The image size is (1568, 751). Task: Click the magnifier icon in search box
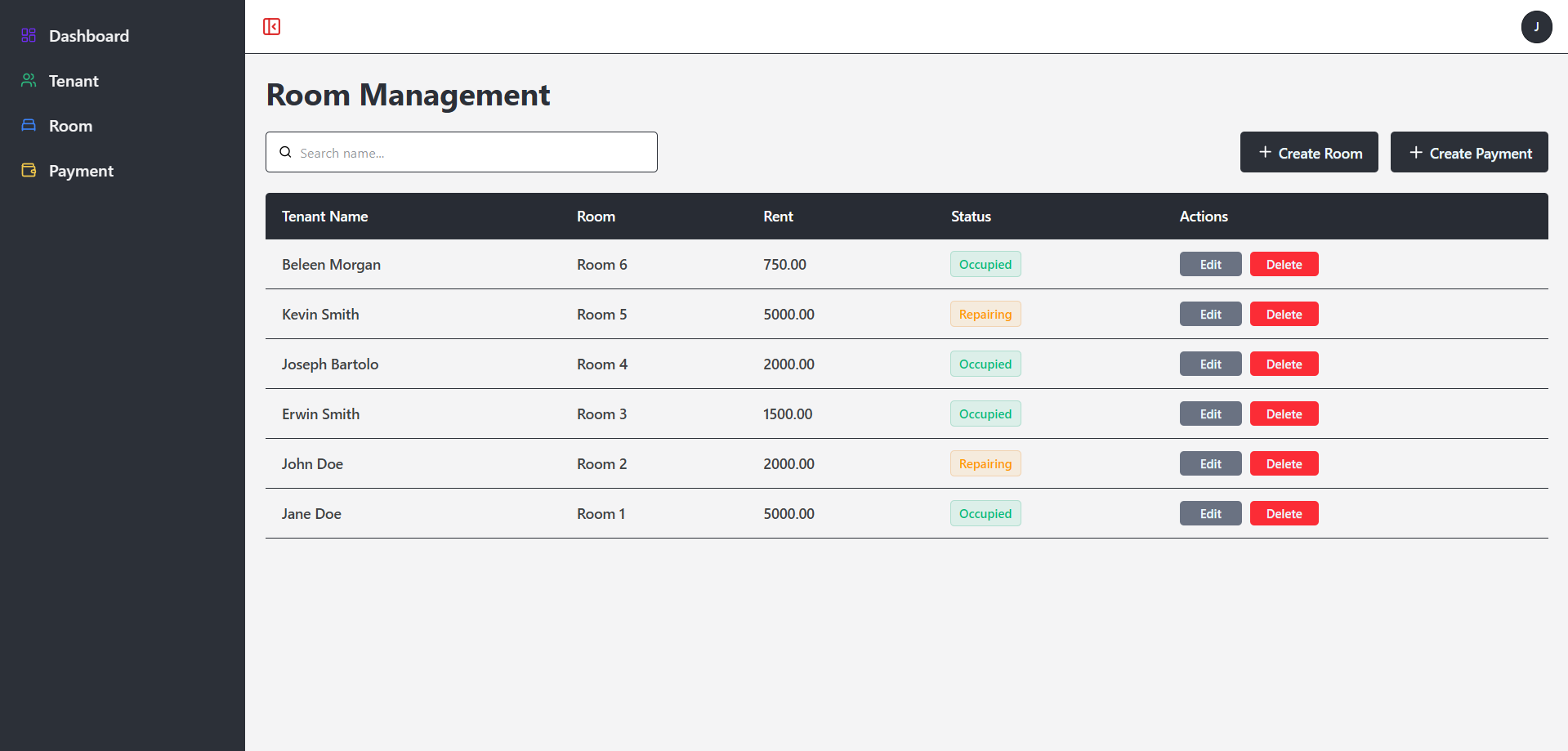pos(285,152)
